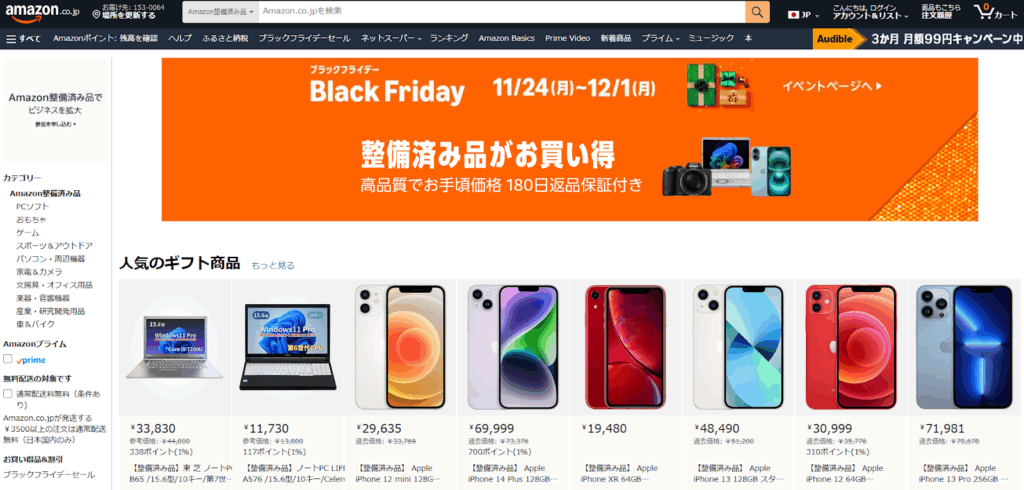Check the 通常配送料無料 checkbox
Screen dimensions: 1024x490
tap(8, 393)
